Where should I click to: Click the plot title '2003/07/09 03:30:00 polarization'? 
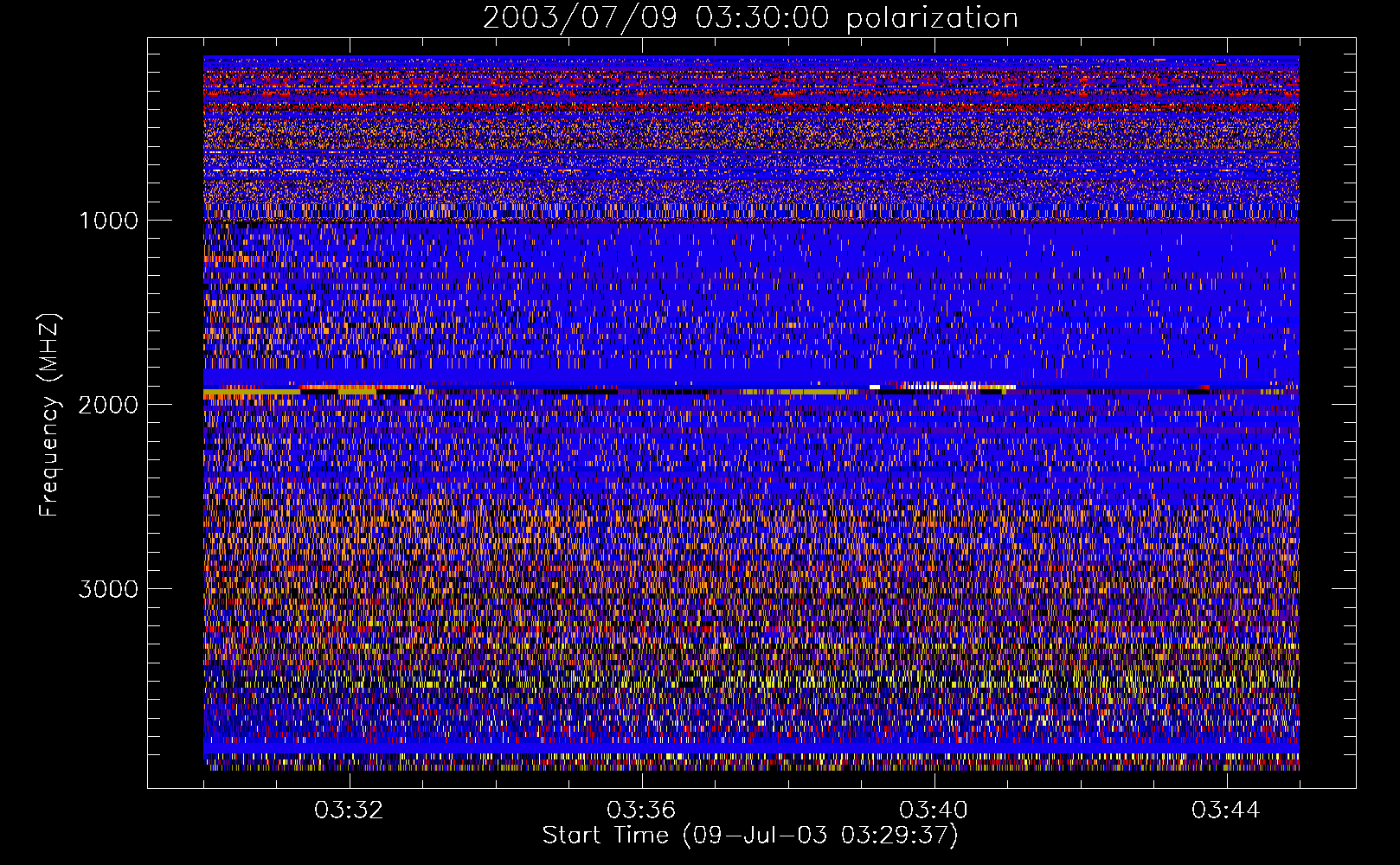point(750,17)
